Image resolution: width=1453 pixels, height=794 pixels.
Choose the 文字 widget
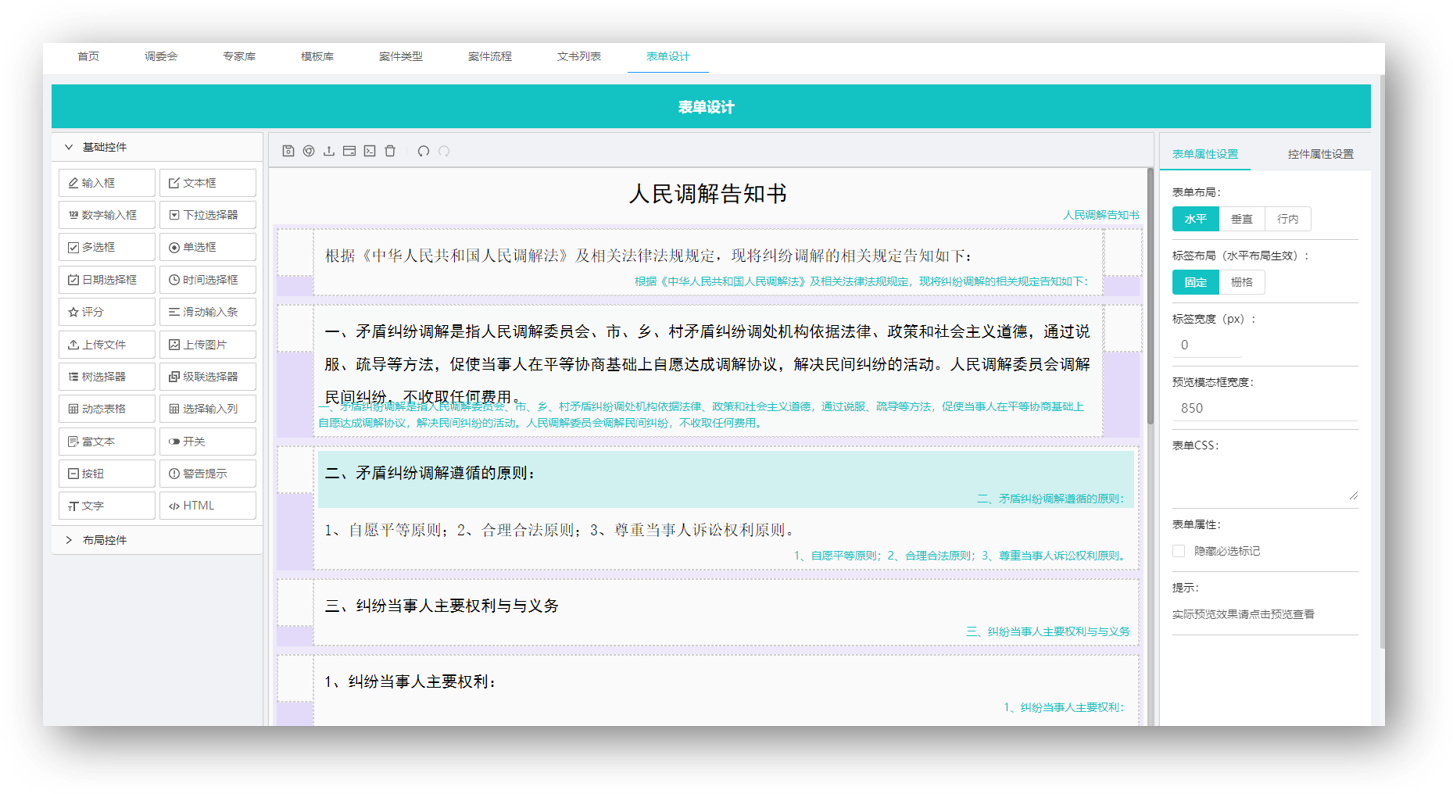click(x=107, y=506)
